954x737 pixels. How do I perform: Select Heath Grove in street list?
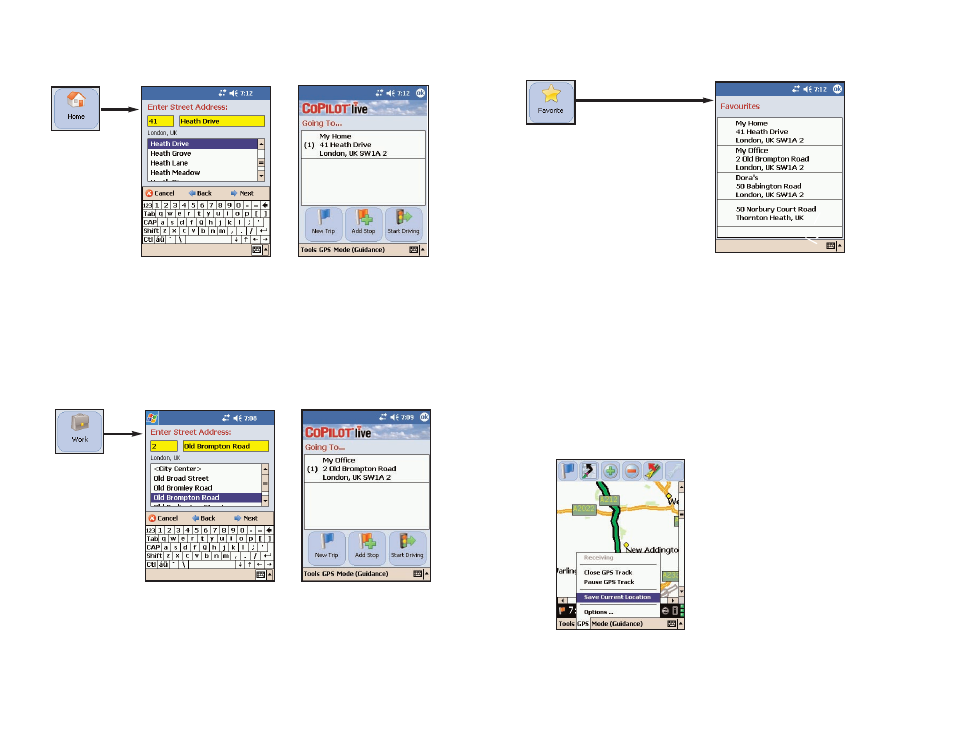point(203,154)
